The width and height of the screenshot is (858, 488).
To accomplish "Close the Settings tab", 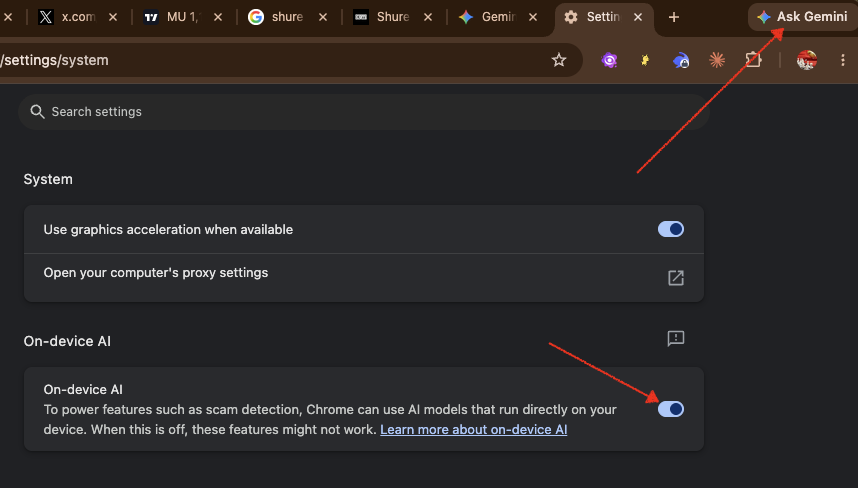I will 638,18.
